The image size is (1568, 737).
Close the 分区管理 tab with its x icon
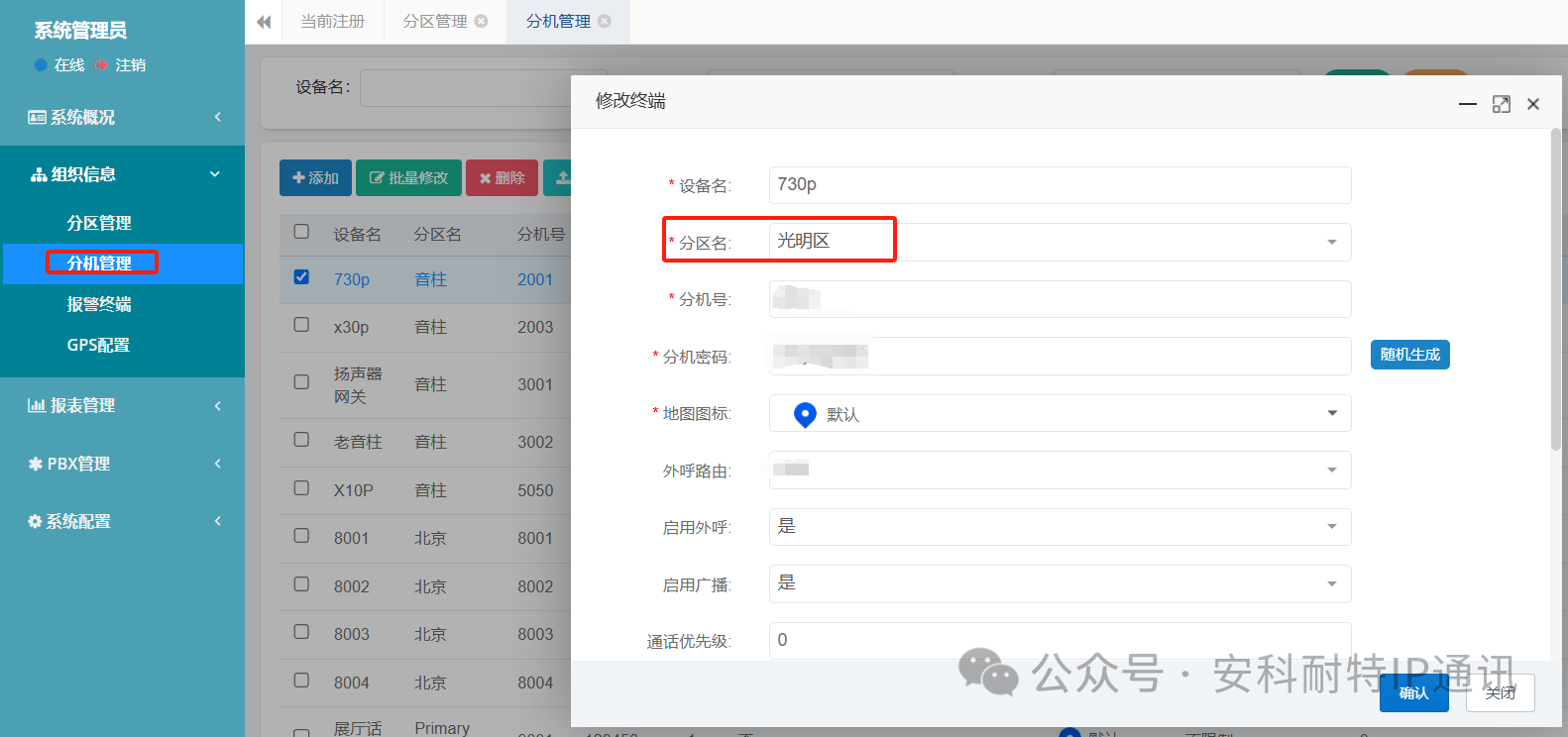482,21
